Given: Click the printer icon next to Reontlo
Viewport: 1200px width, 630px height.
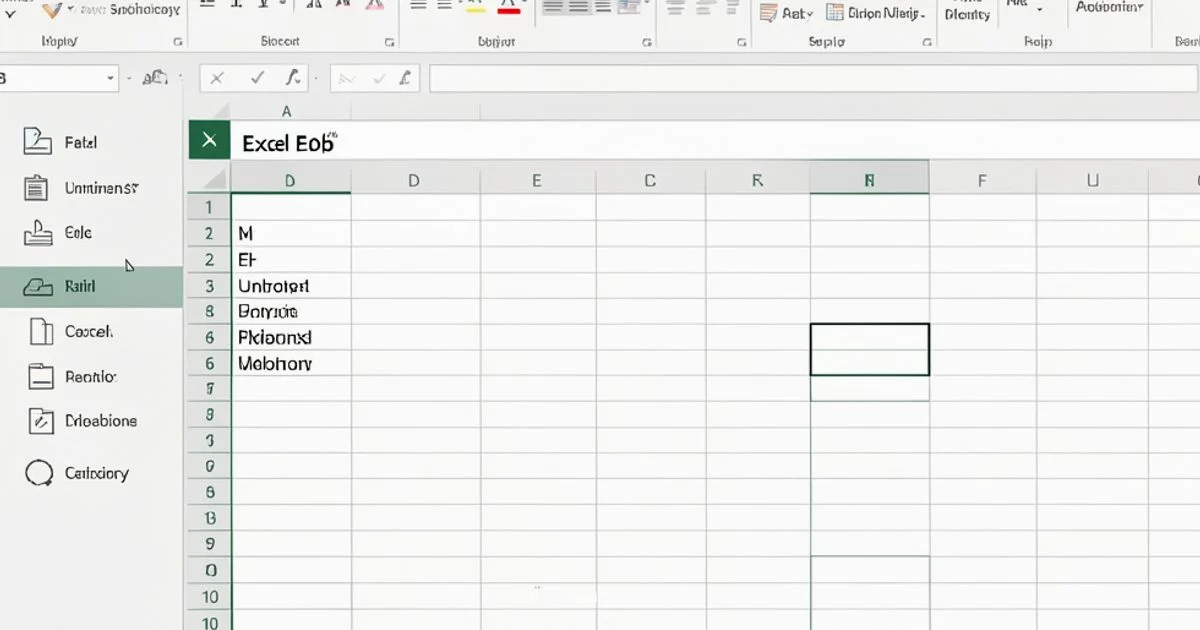Looking at the screenshot, I should [42, 376].
